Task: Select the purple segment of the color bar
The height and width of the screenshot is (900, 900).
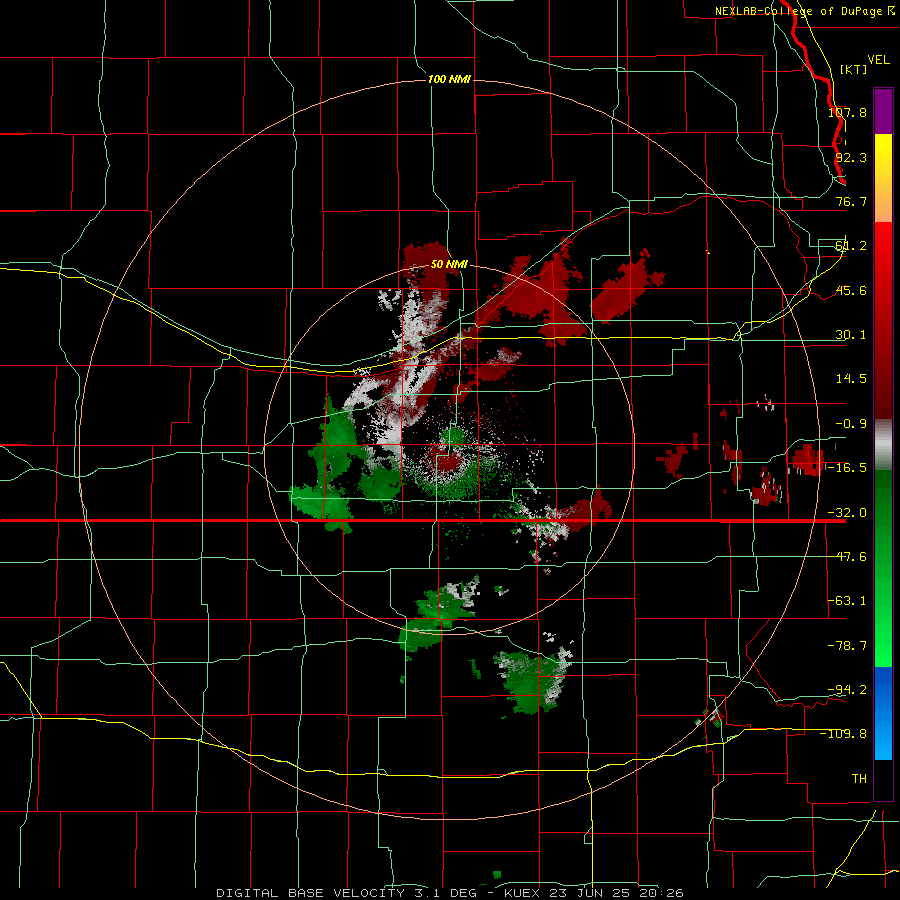Action: 883,111
